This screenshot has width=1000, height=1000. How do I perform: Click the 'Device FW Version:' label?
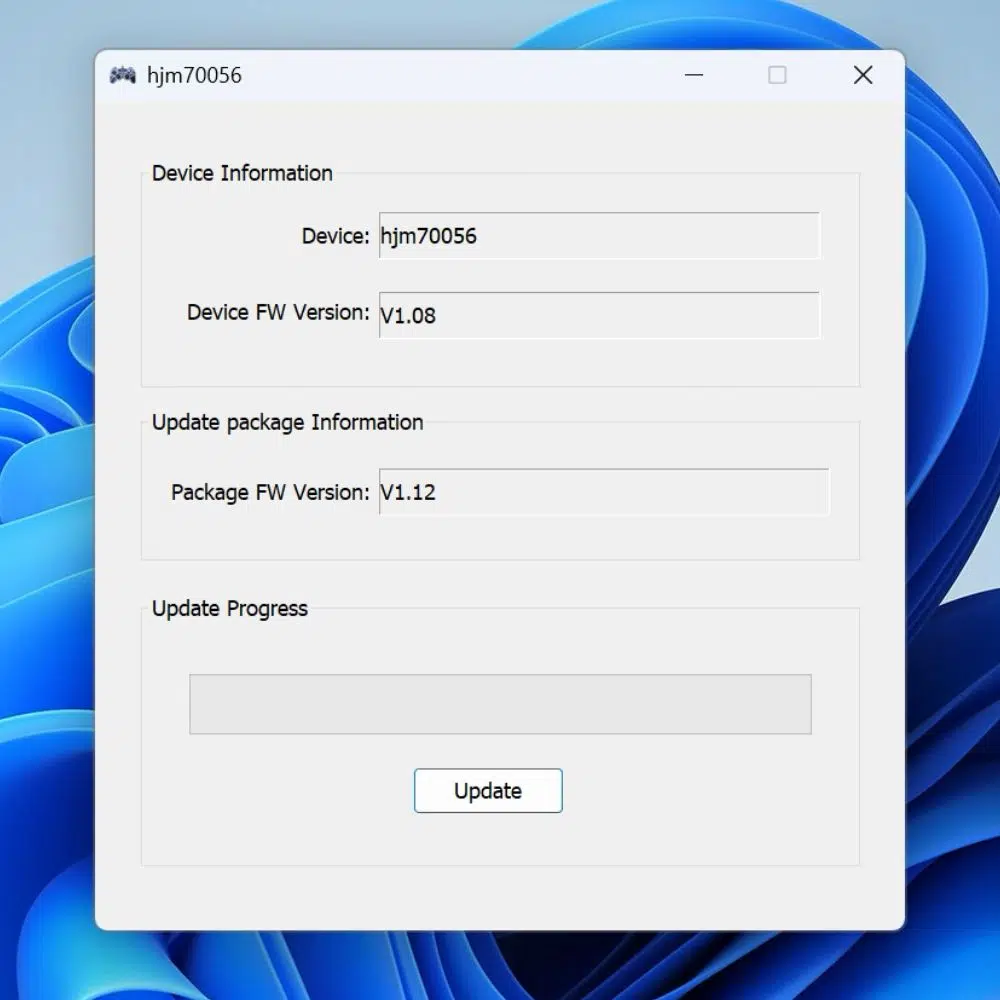pos(278,312)
